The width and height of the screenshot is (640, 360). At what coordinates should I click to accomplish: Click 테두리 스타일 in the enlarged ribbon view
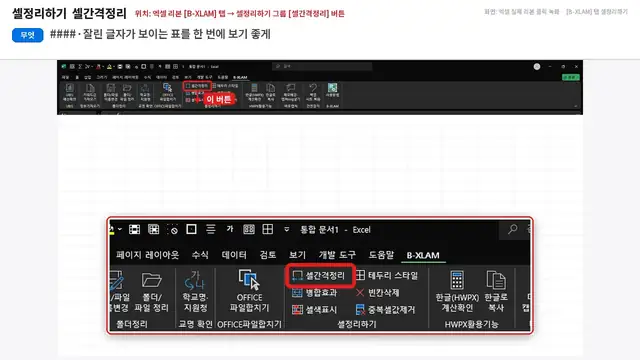click(x=387, y=276)
